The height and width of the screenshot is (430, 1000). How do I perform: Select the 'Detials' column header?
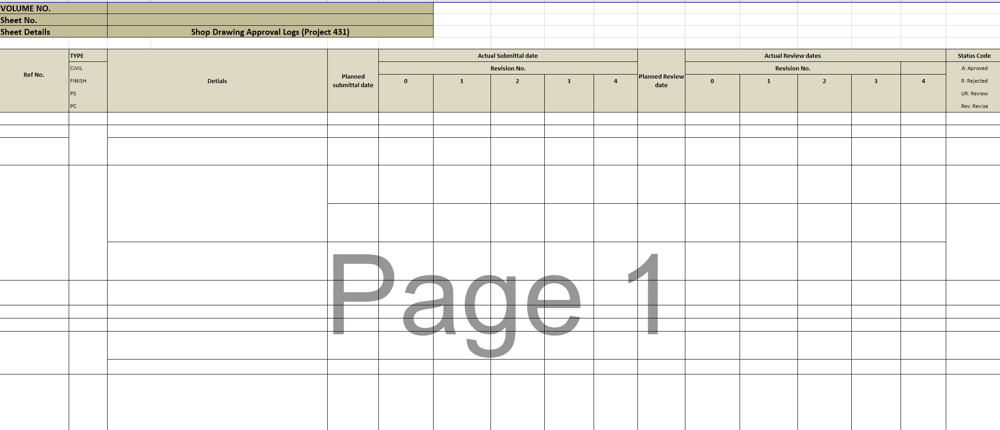pyautogui.click(x=217, y=81)
